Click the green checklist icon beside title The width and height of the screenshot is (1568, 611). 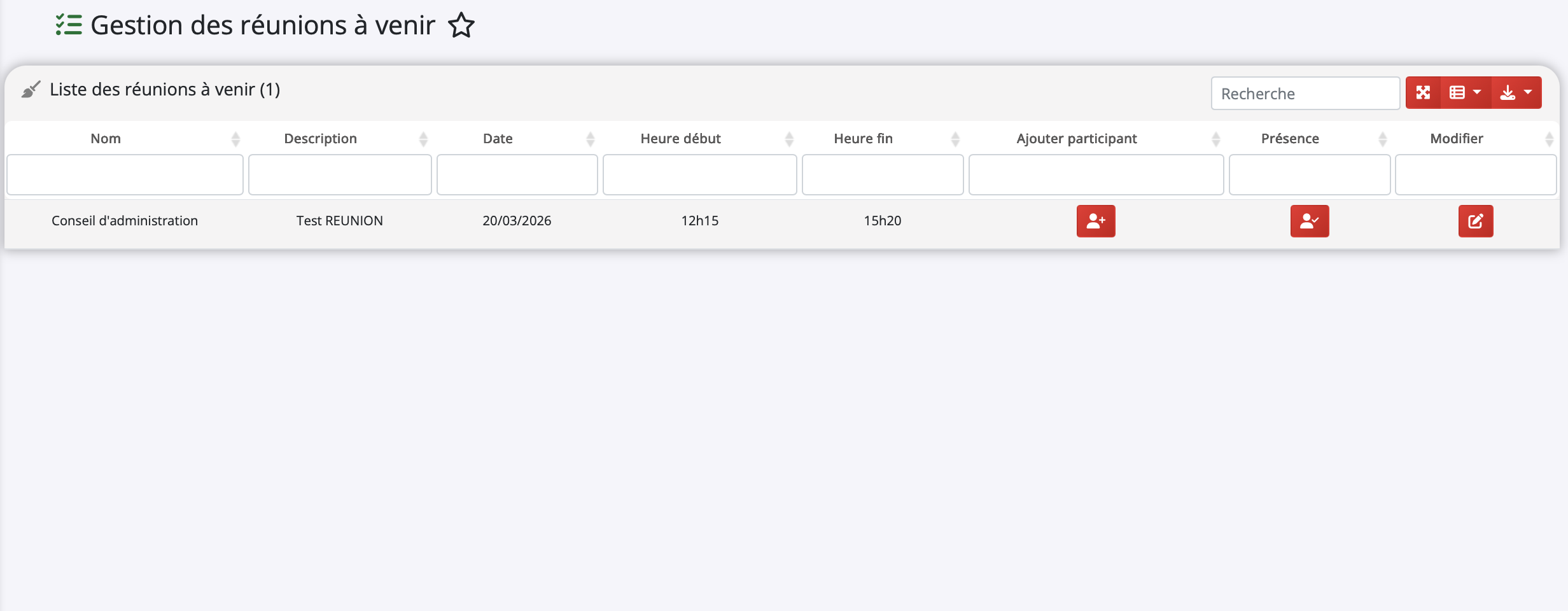[69, 25]
